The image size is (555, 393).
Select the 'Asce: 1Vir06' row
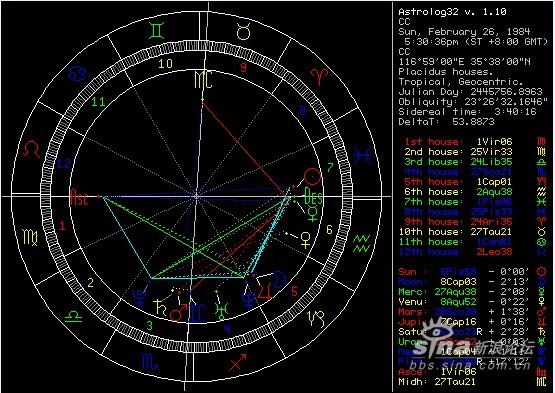[x=437, y=372]
